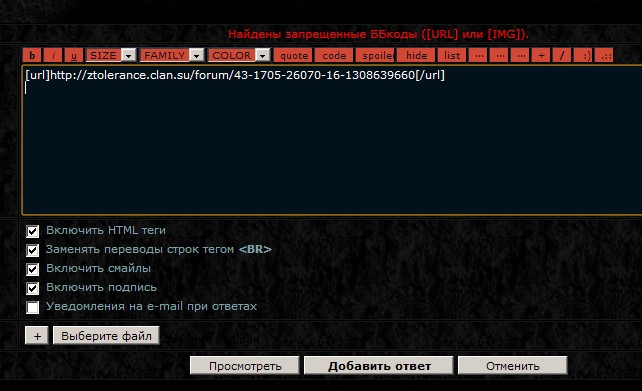This screenshot has width=642, height=391.
Task: Insert a hide tag
Action: (416, 55)
